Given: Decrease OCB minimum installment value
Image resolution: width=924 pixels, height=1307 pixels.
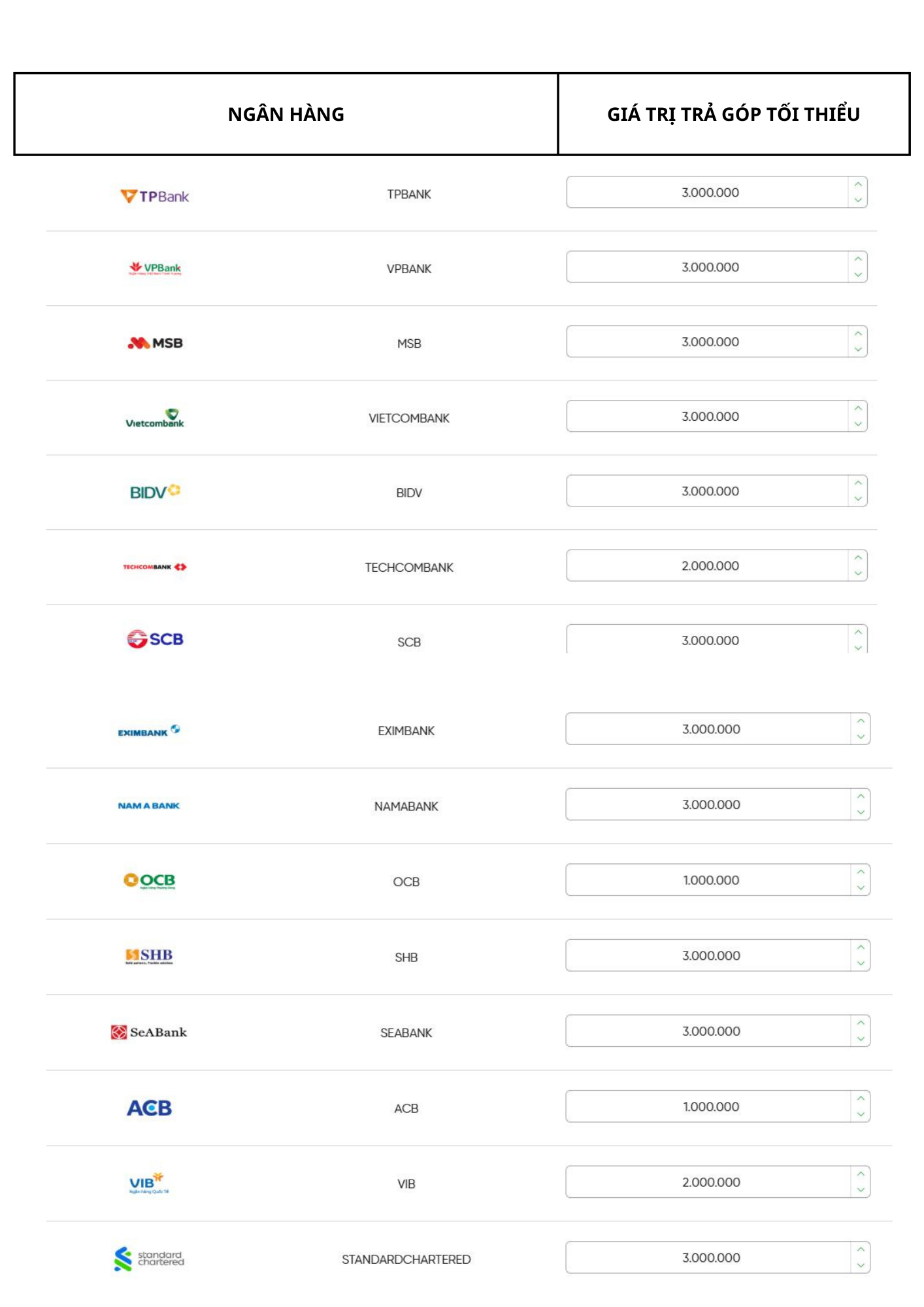Looking at the screenshot, I should (861, 888).
